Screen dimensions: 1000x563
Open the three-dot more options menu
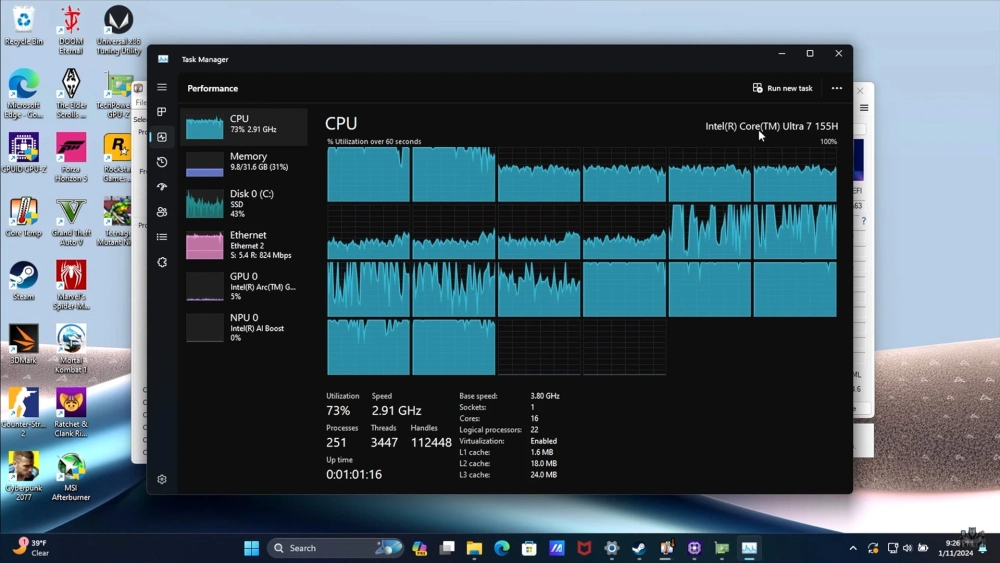pyautogui.click(x=837, y=88)
